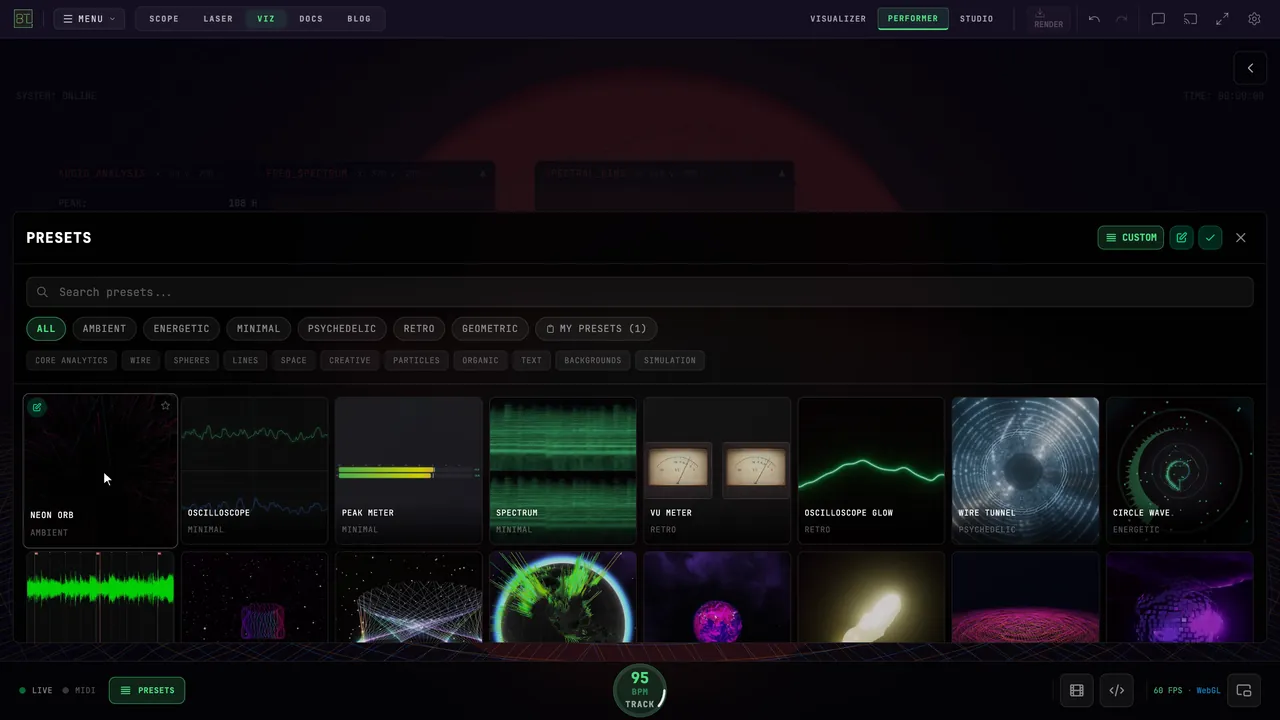This screenshot has width=1280, height=720.
Task: Click the 95 BPM Track dial
Action: coord(640,690)
